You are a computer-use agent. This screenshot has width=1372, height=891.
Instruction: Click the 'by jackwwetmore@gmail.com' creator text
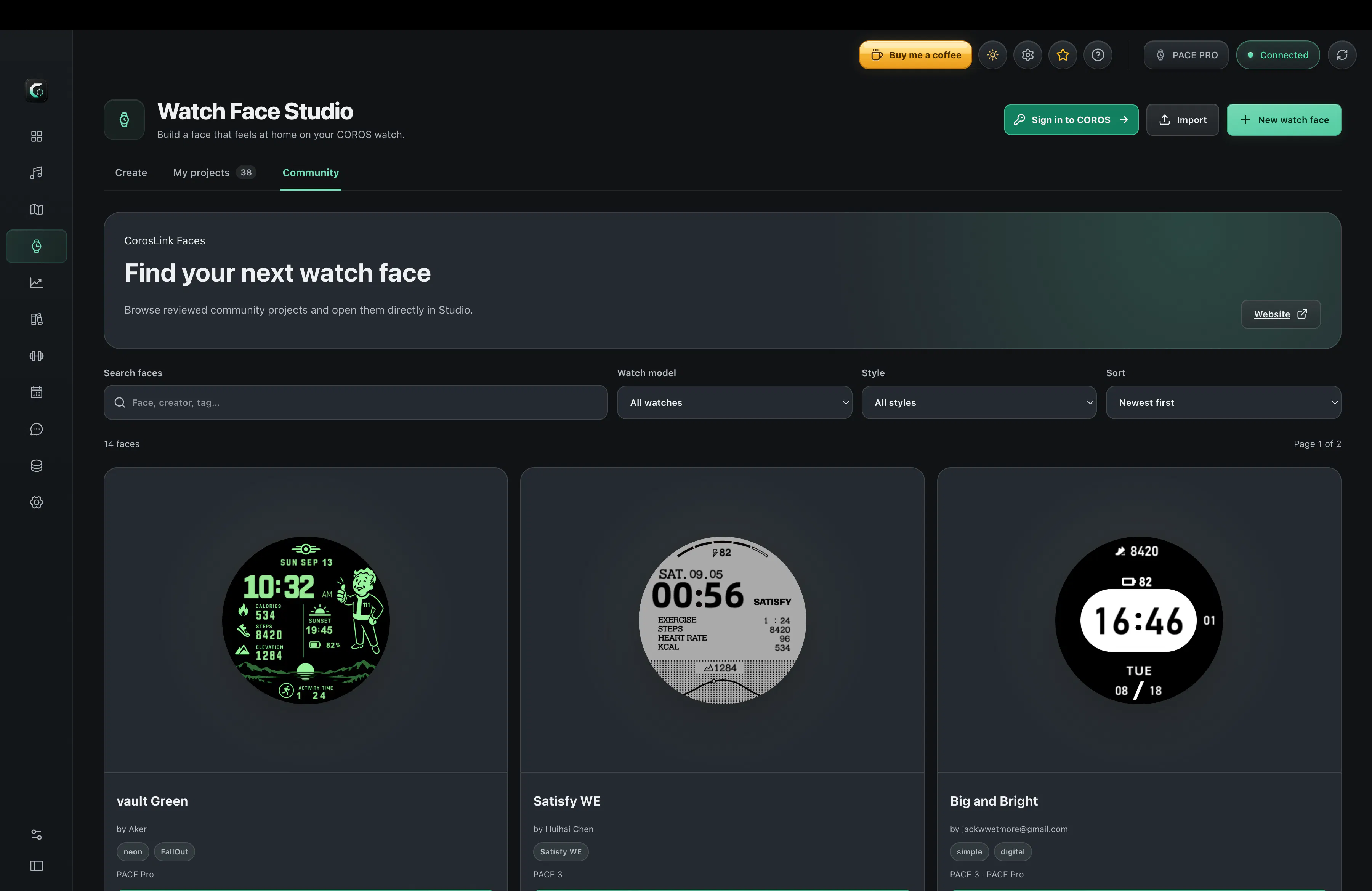click(x=1009, y=829)
